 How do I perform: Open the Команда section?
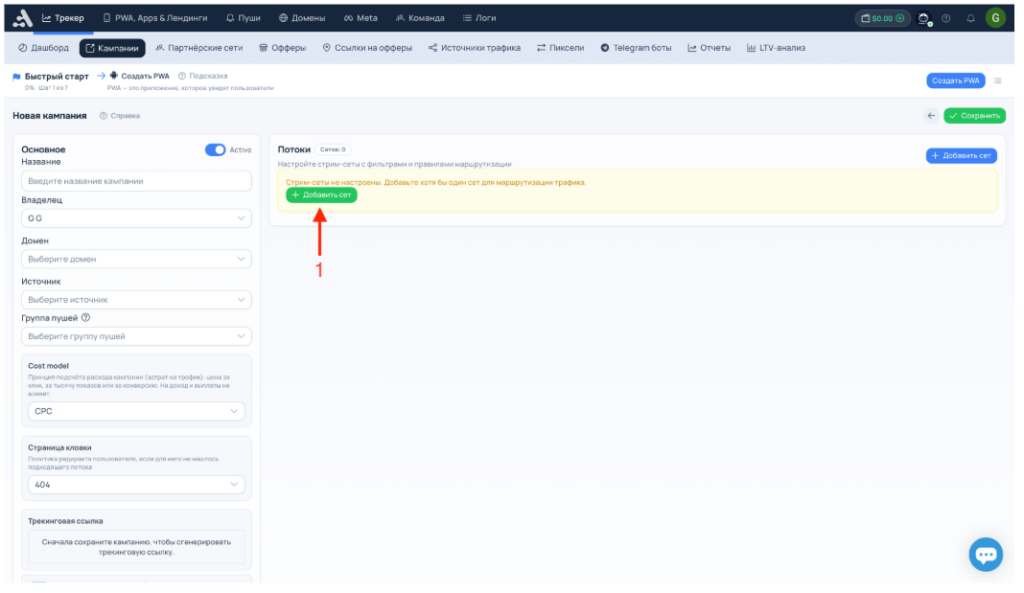[x=420, y=18]
